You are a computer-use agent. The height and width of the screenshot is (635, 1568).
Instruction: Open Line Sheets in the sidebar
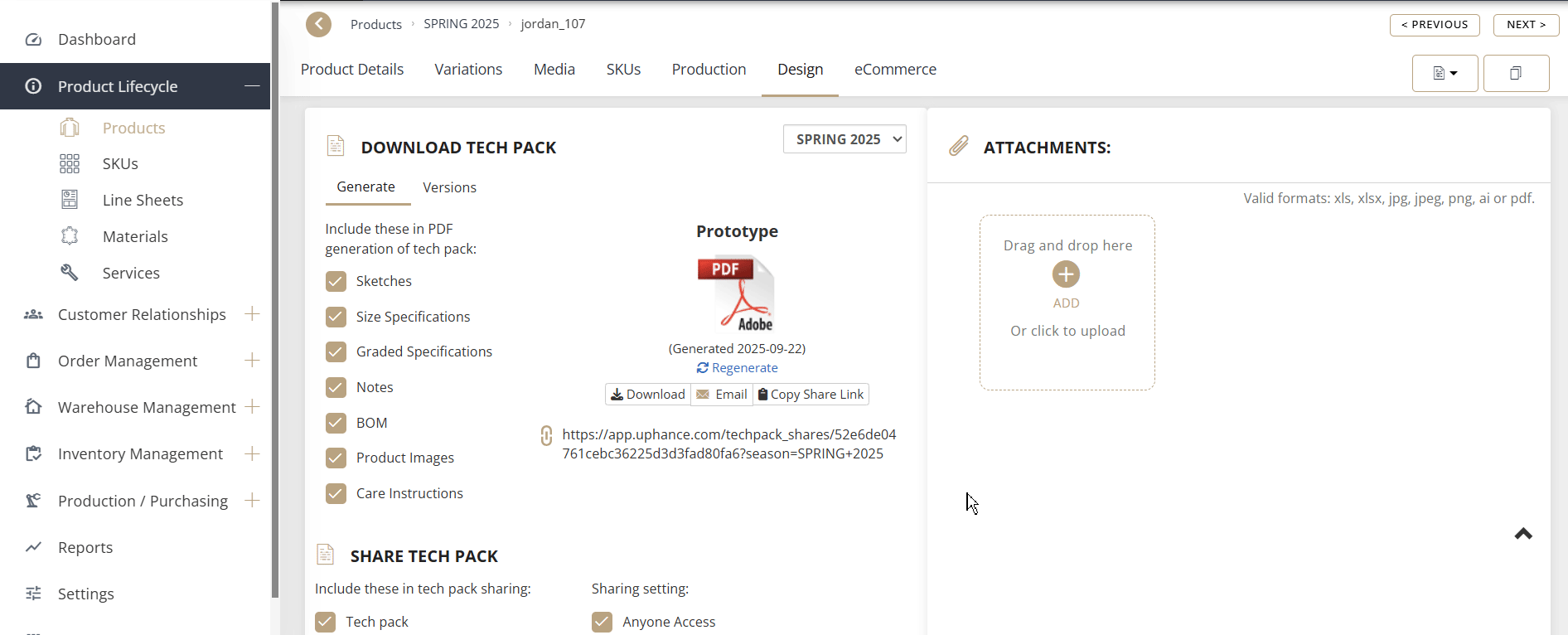pyautogui.click(x=143, y=200)
